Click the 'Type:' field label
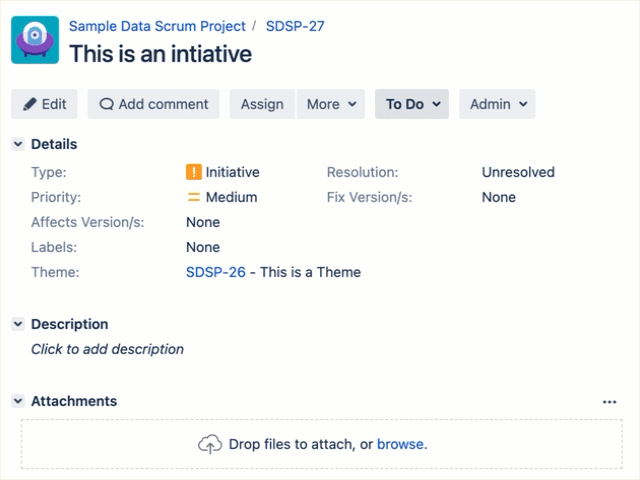The image size is (640, 480). coord(49,172)
